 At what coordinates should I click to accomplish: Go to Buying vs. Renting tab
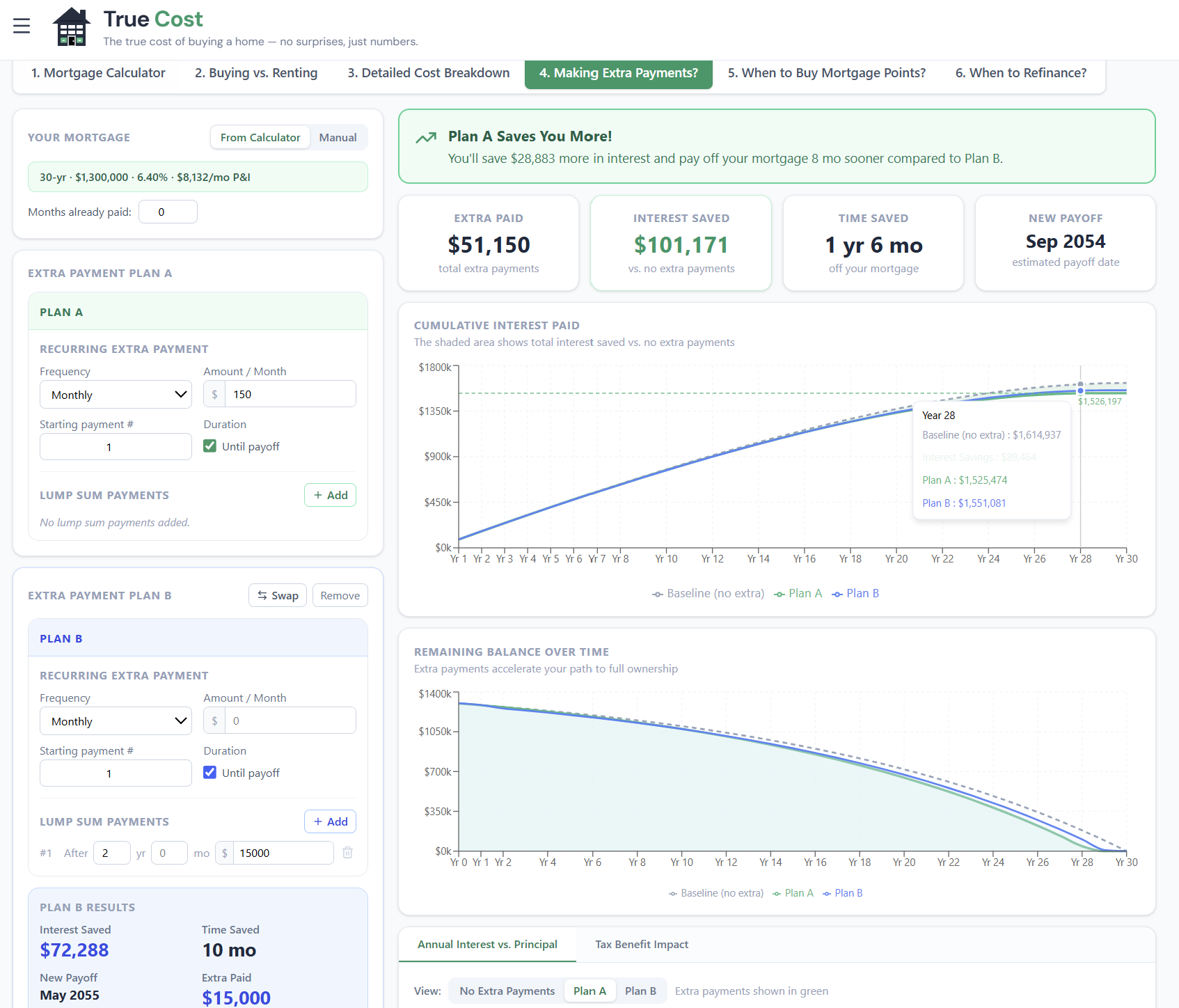coord(256,73)
